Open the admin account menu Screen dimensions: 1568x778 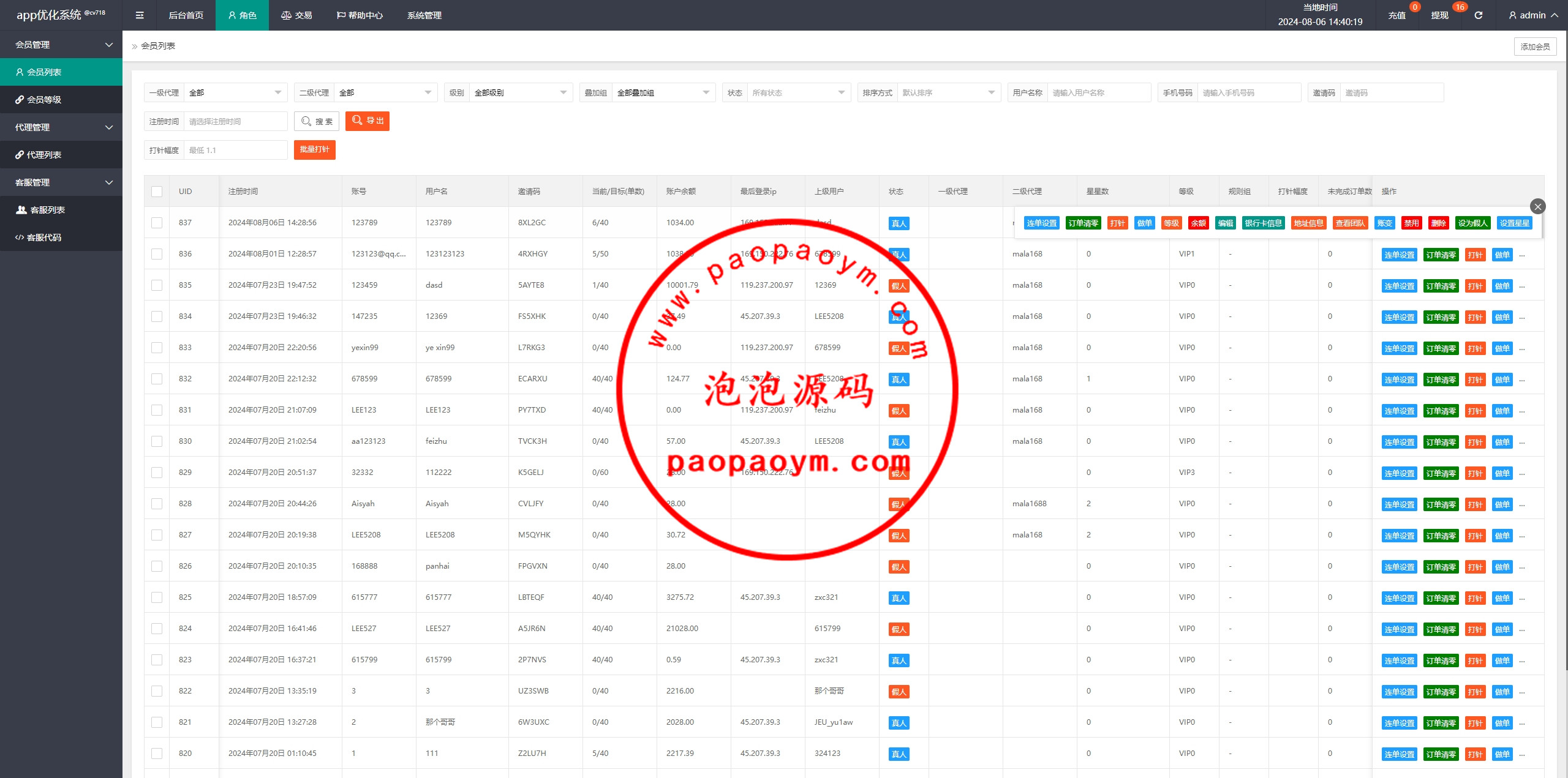1533,15
